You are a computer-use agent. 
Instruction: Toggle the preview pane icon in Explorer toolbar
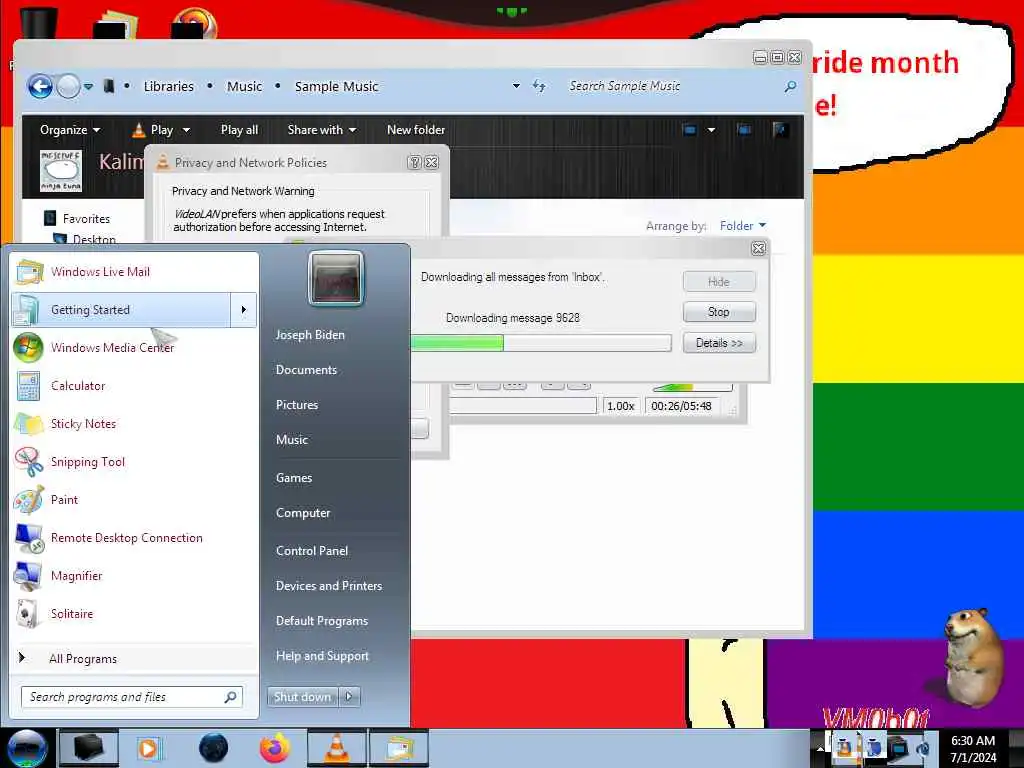click(744, 129)
